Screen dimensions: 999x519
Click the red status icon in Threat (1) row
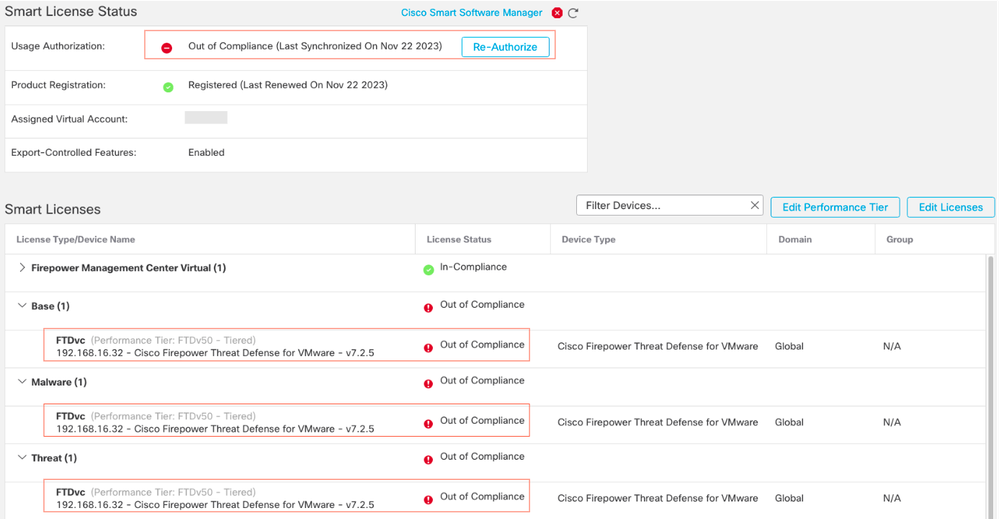pos(428,460)
